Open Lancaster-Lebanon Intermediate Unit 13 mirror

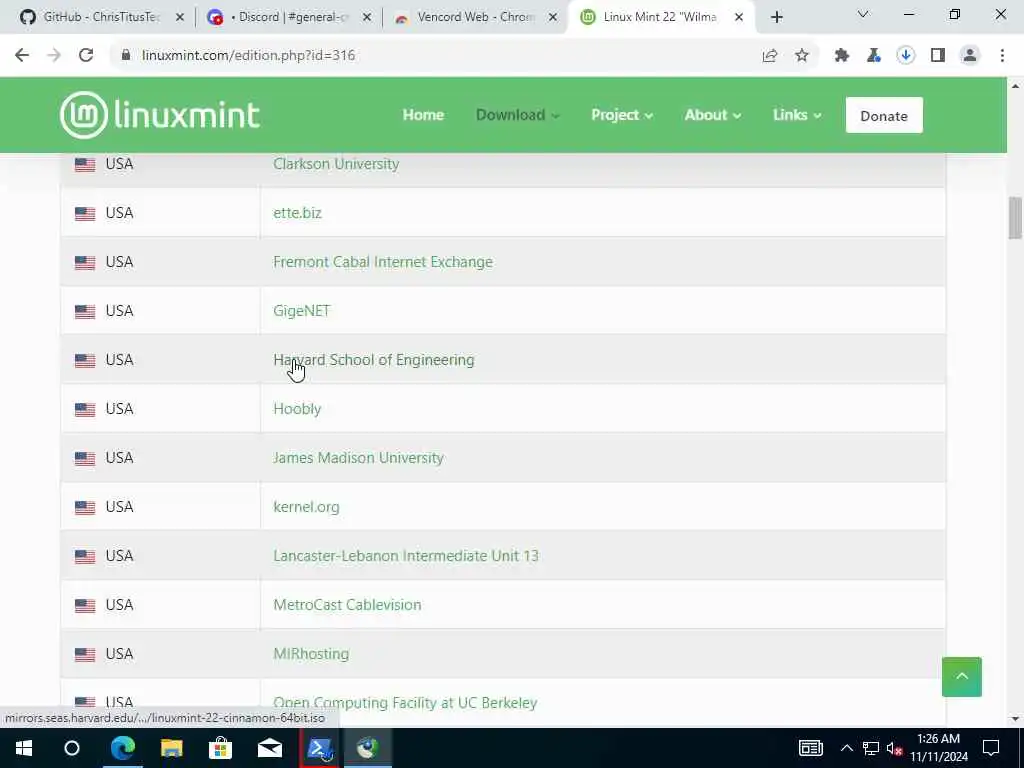coord(406,556)
